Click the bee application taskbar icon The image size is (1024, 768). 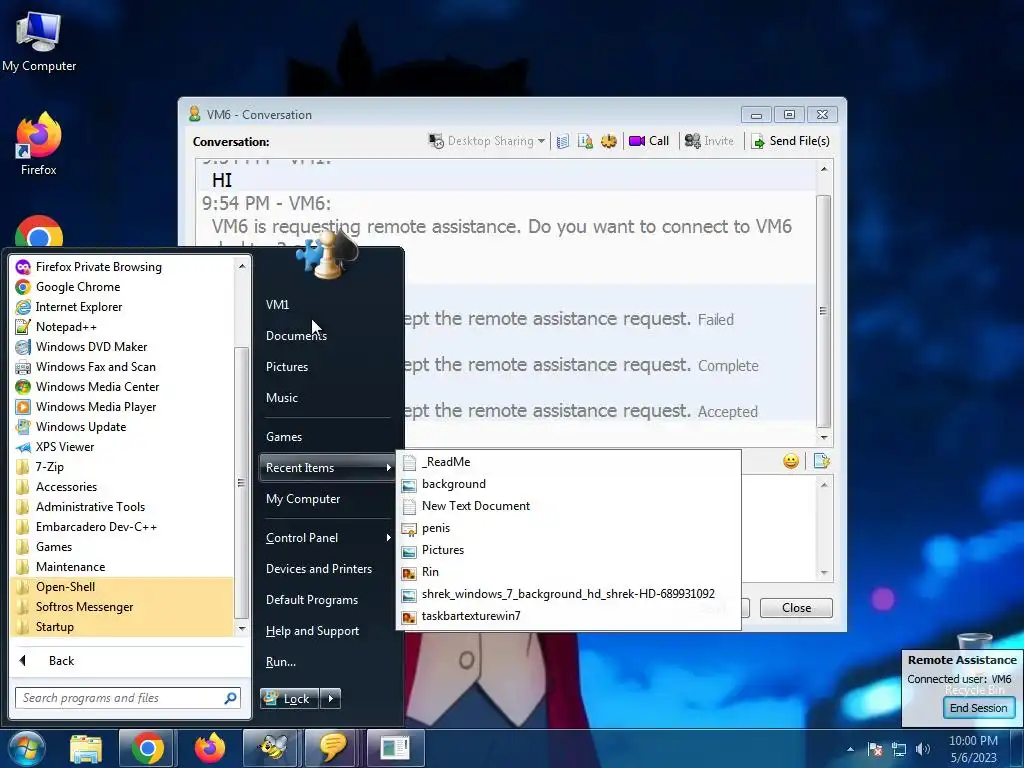point(272,748)
